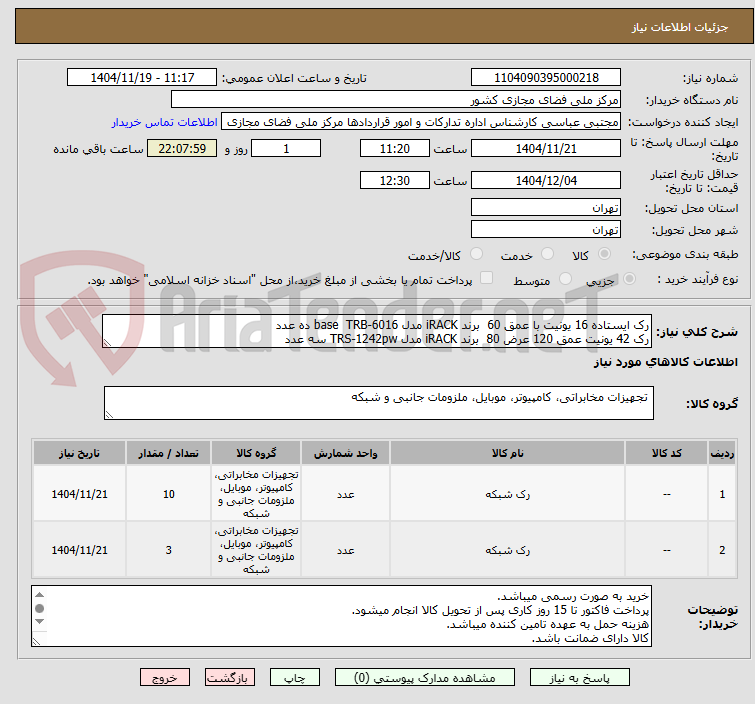This screenshot has height=704, width=755.
Task: Click resize handle of گروه کالا box
Action: coord(109,415)
